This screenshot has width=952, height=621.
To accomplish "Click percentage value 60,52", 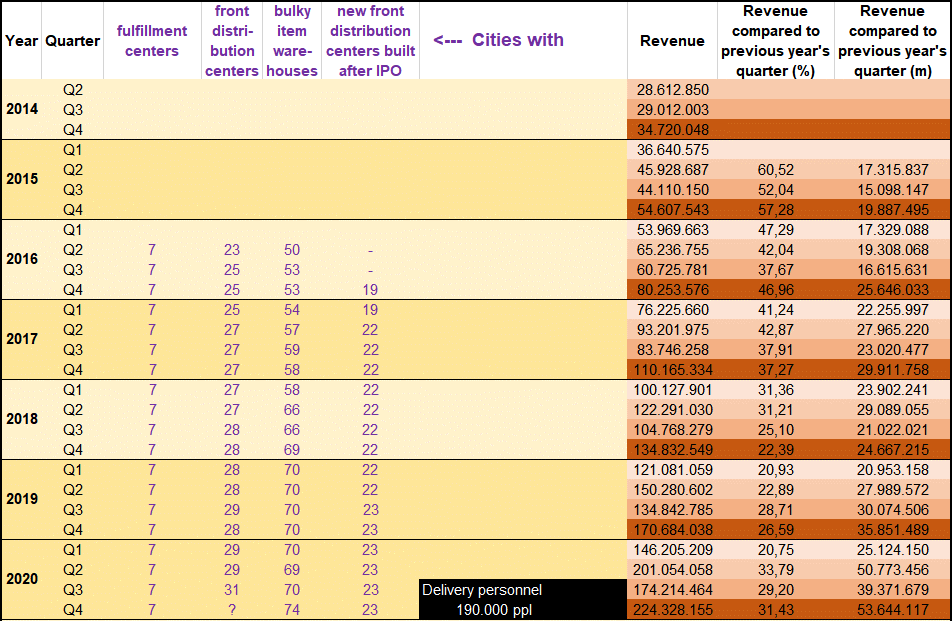I will tap(775, 170).
